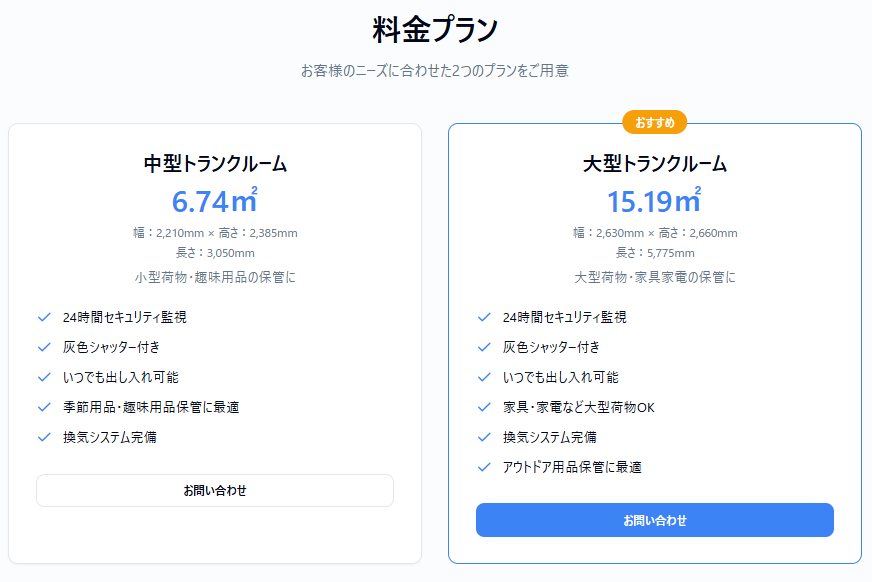872x582 pixels.
Task: Click the 料金プラン page heading
Action: click(435, 30)
